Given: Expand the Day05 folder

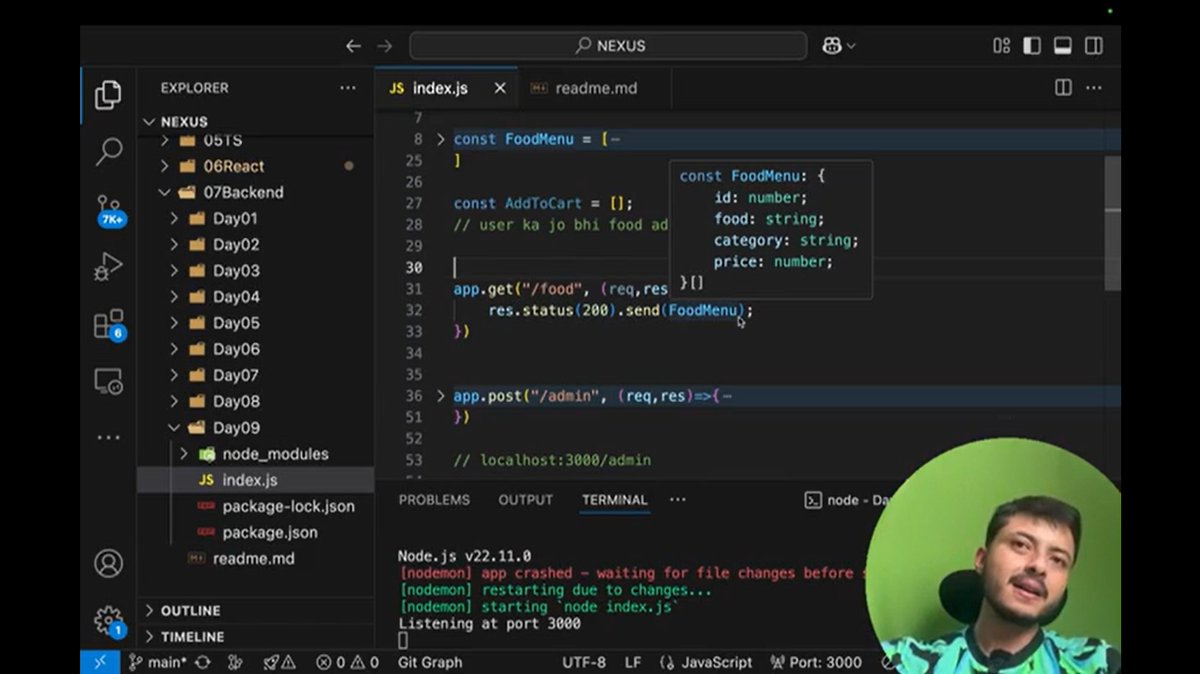Looking at the screenshot, I should click(x=174, y=323).
